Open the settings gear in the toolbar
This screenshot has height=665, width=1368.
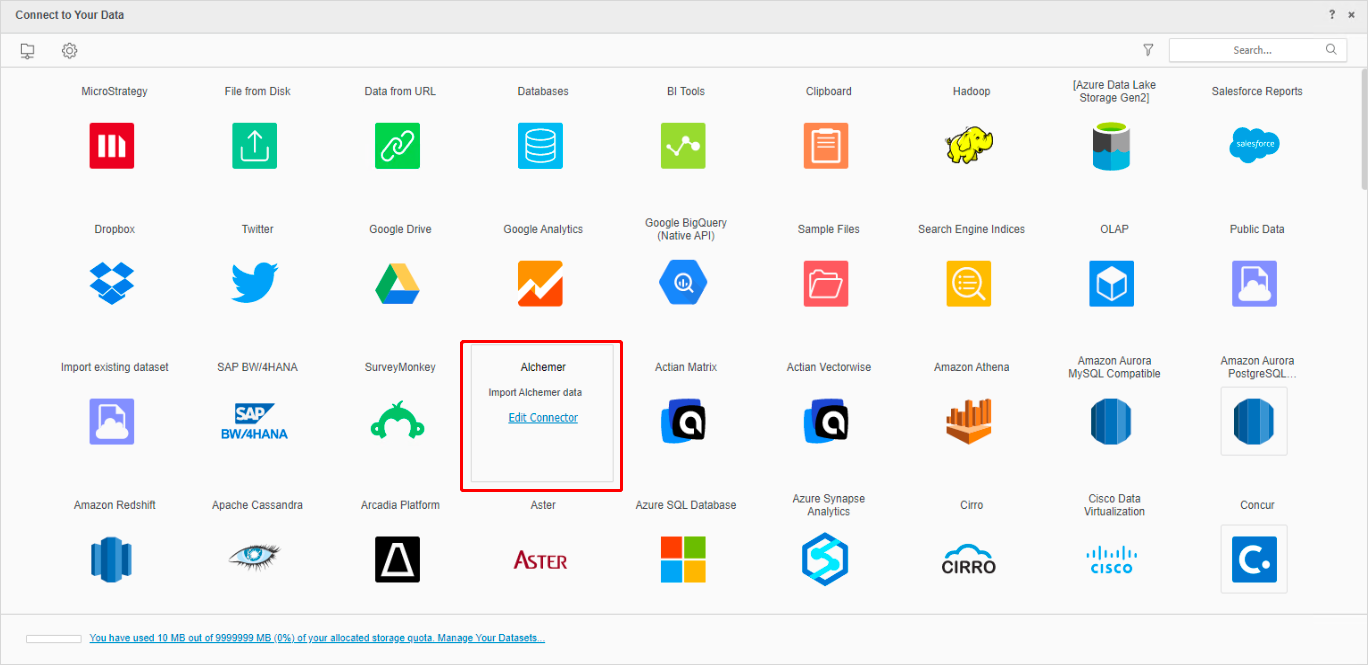[69, 50]
